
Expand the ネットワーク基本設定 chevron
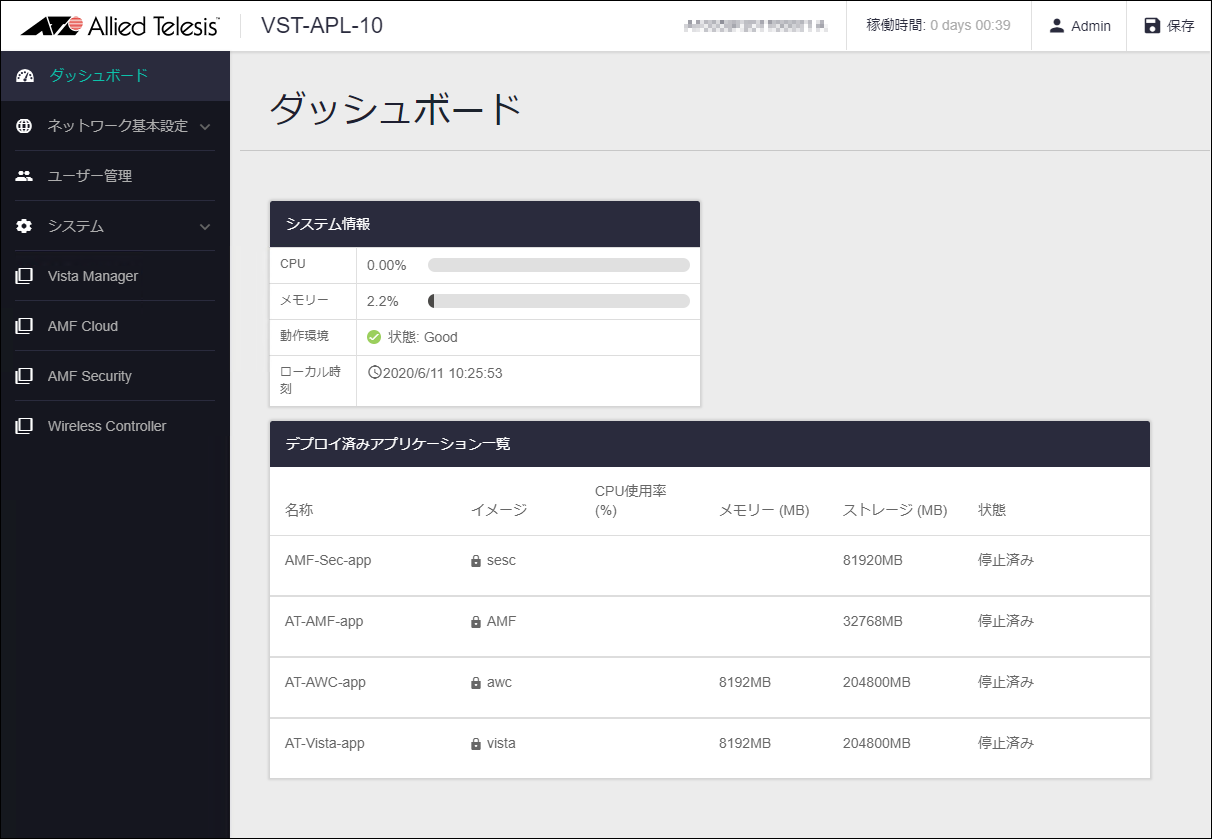(x=205, y=127)
